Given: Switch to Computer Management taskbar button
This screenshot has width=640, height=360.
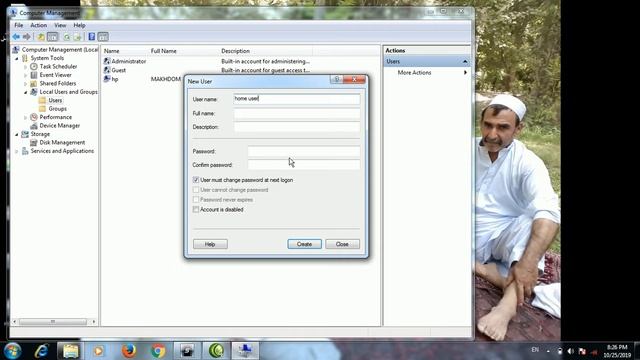Looking at the screenshot, I should pyautogui.click(x=245, y=351).
